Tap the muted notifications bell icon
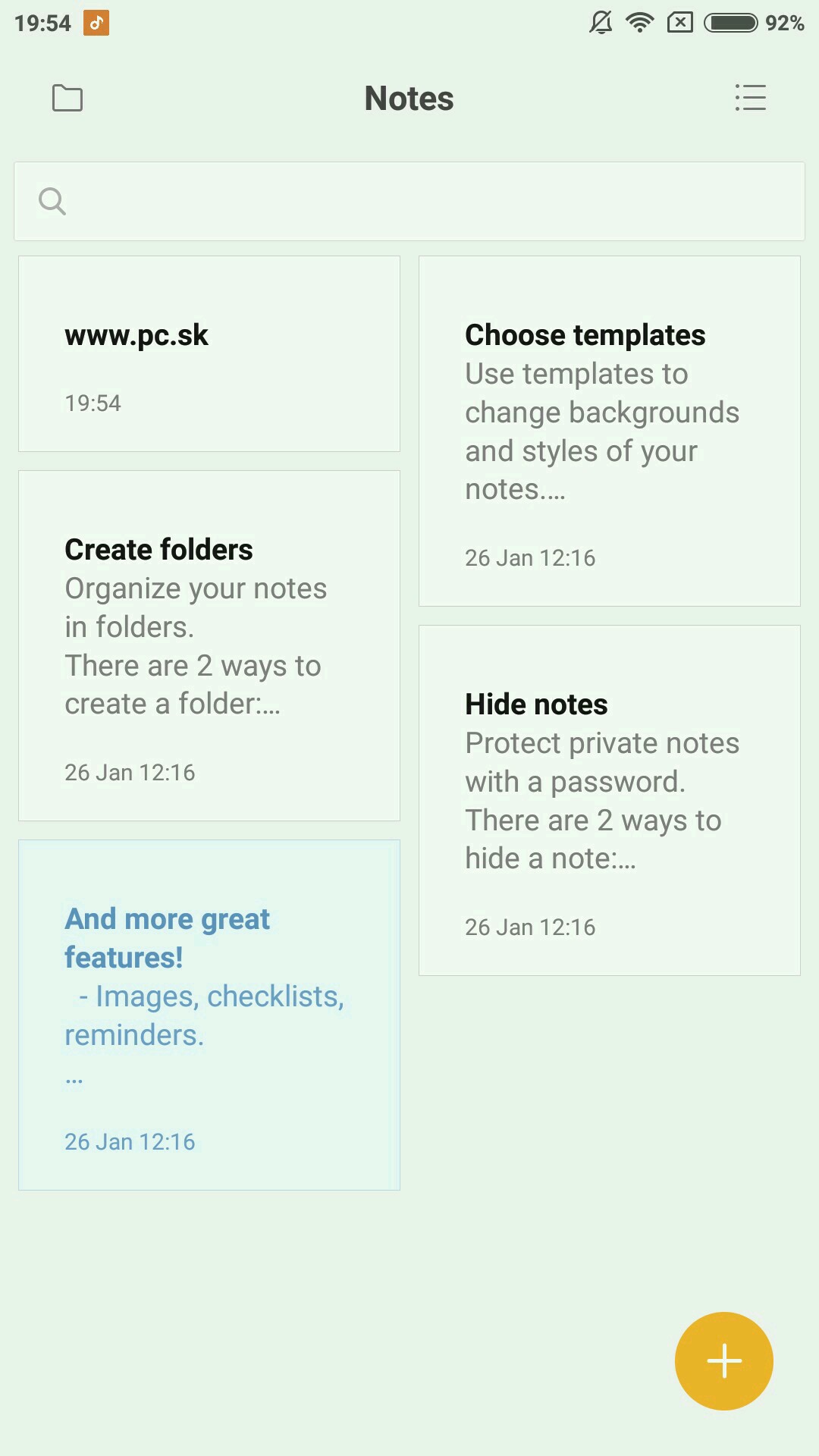819x1456 pixels. tap(601, 23)
